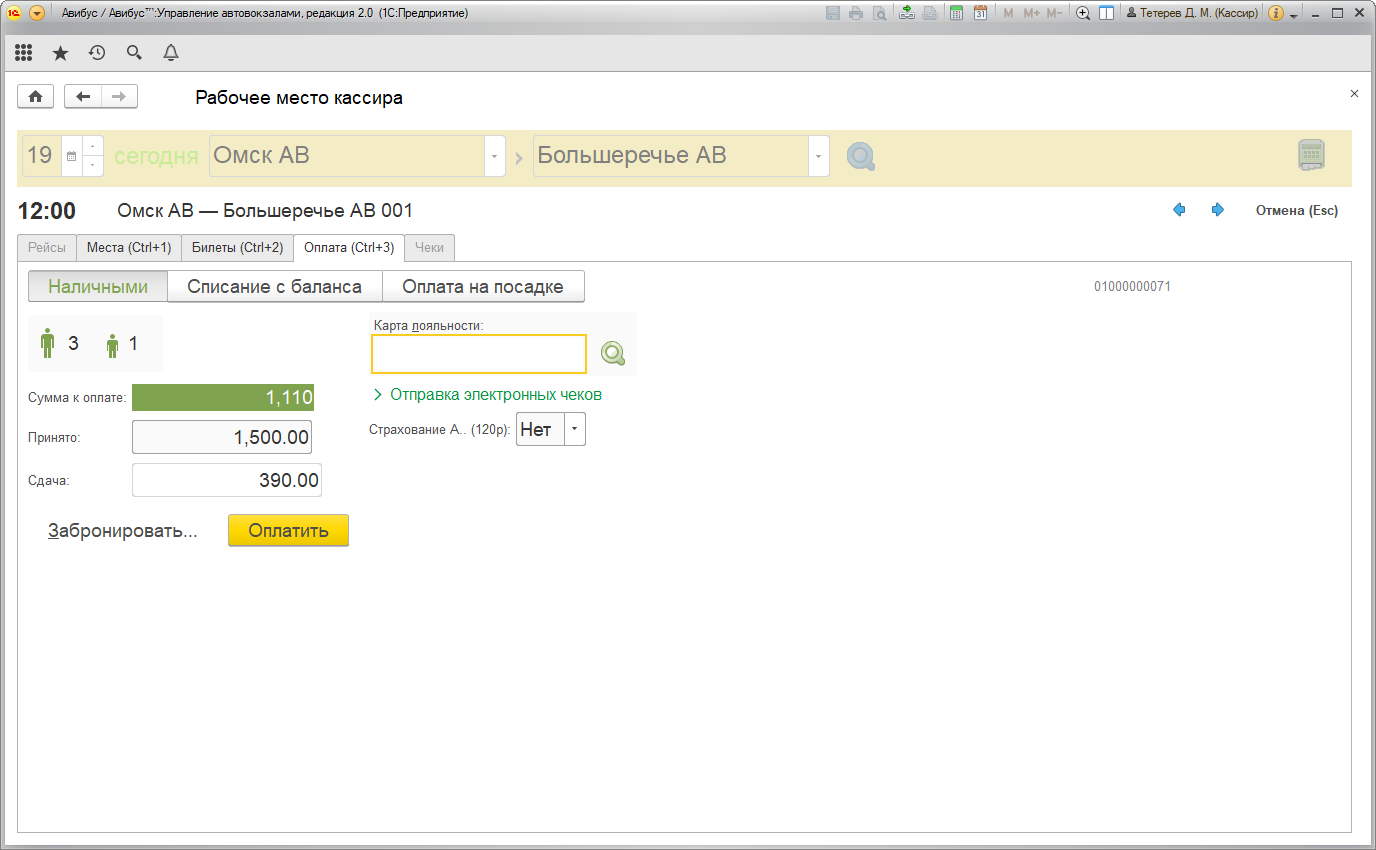Open the cash register icon
The width and height of the screenshot is (1376, 850).
click(x=1311, y=157)
